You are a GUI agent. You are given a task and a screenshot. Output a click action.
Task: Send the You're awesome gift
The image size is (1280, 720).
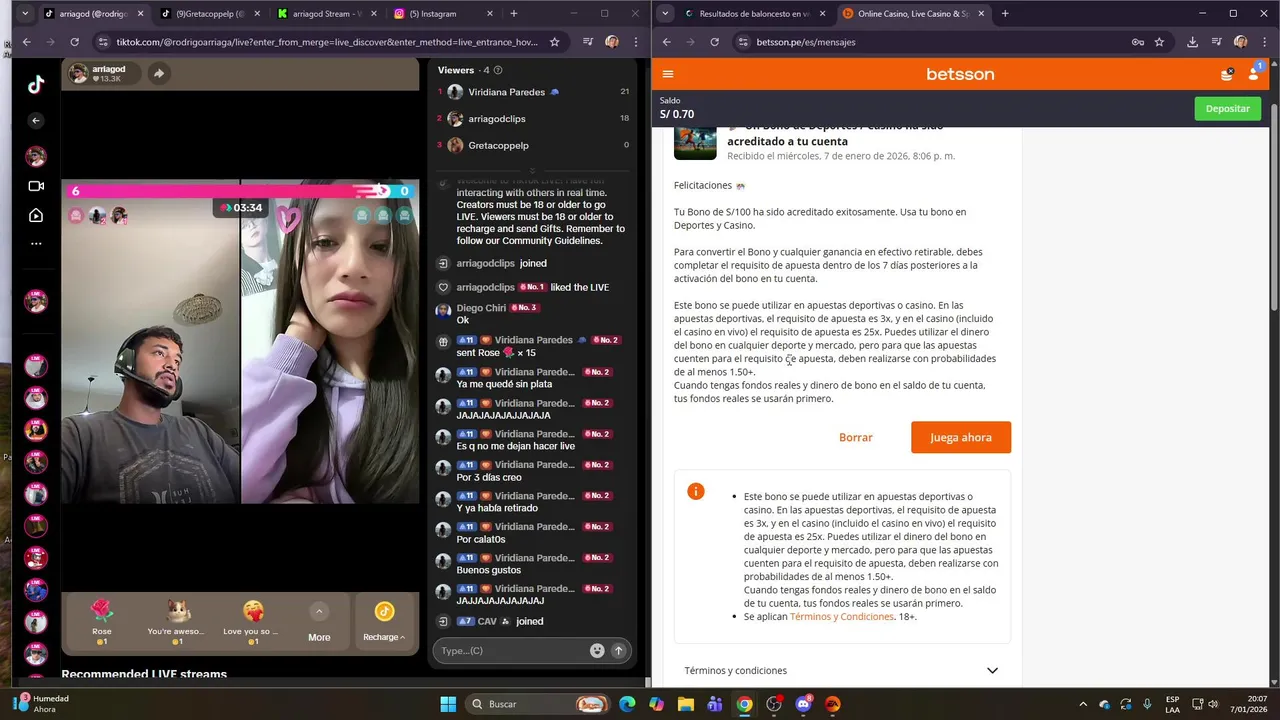[x=176, y=620]
